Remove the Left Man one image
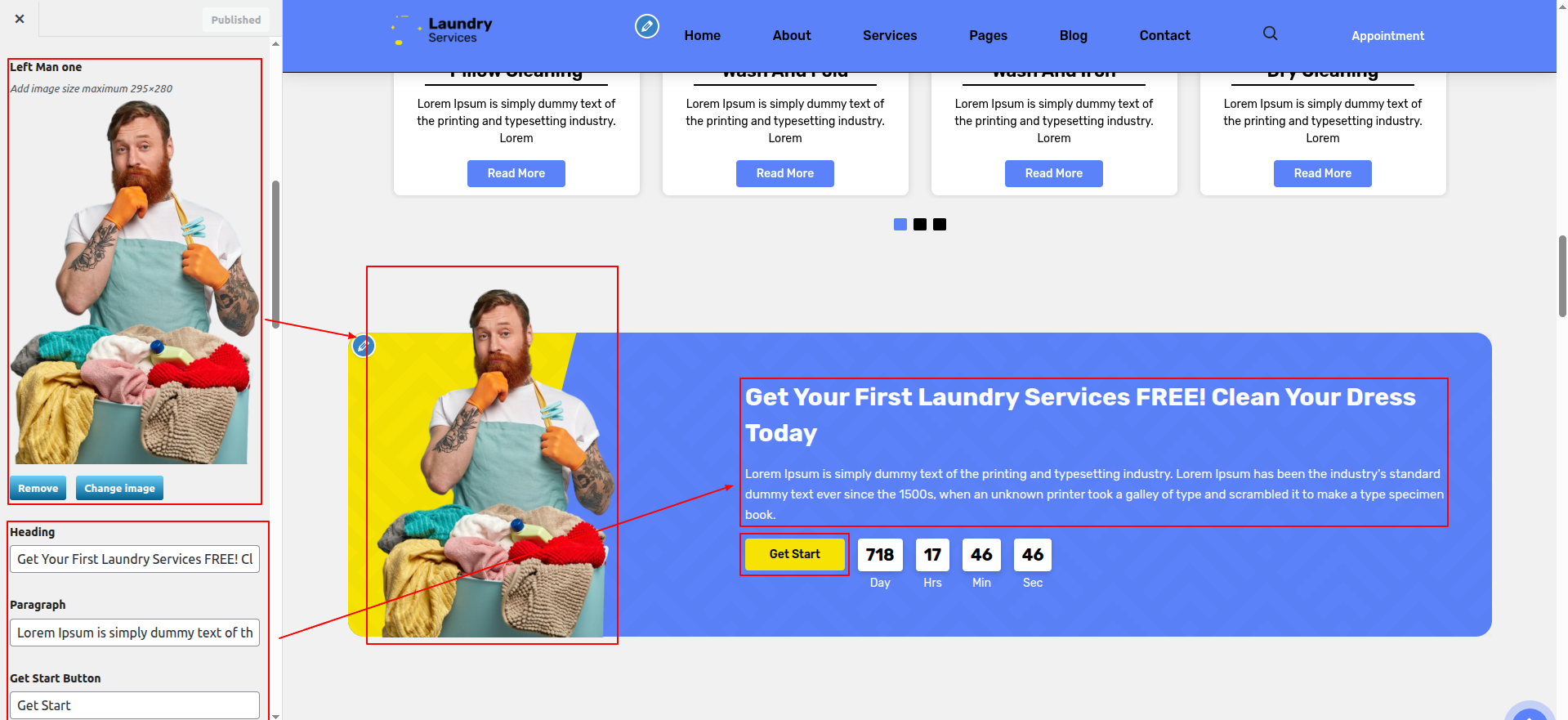The image size is (1568, 720). pyautogui.click(x=38, y=488)
